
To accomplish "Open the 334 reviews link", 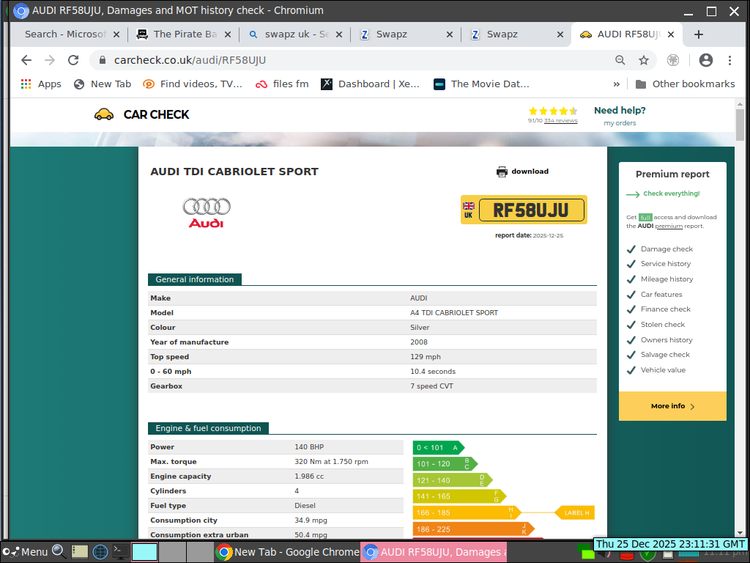I will [561, 121].
